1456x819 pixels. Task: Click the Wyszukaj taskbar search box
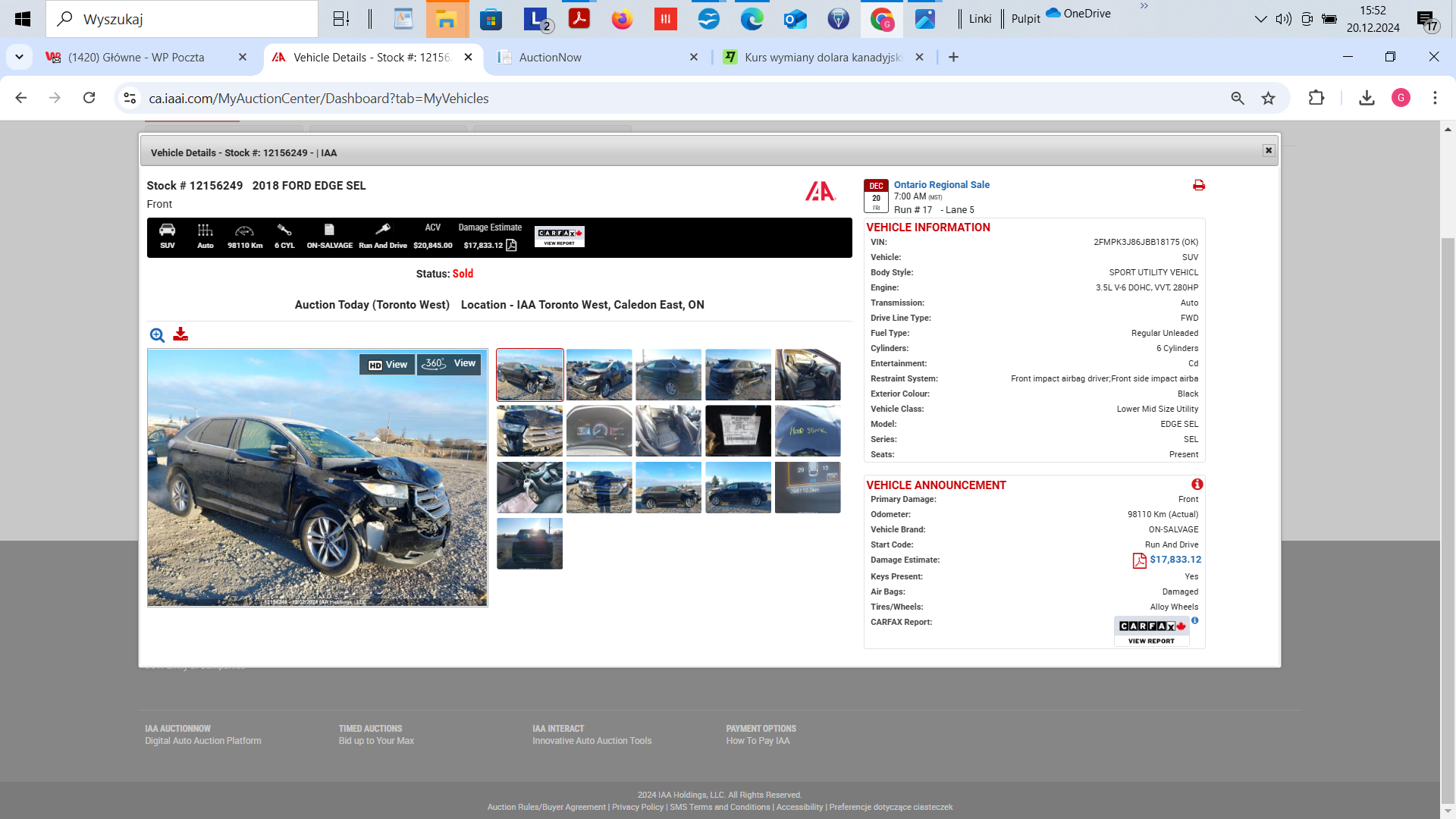tap(182, 19)
